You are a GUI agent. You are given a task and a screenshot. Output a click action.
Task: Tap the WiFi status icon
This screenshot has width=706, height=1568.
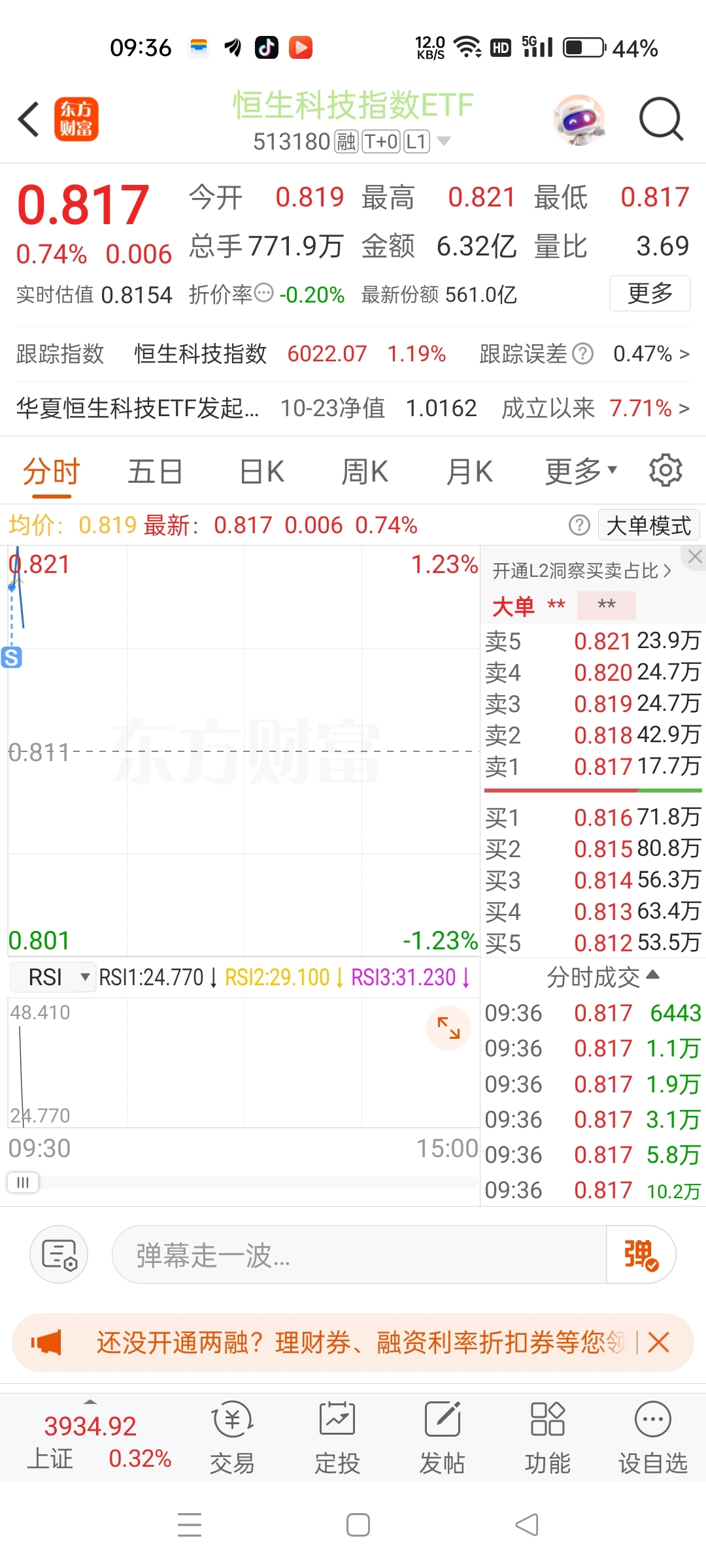coord(468,47)
